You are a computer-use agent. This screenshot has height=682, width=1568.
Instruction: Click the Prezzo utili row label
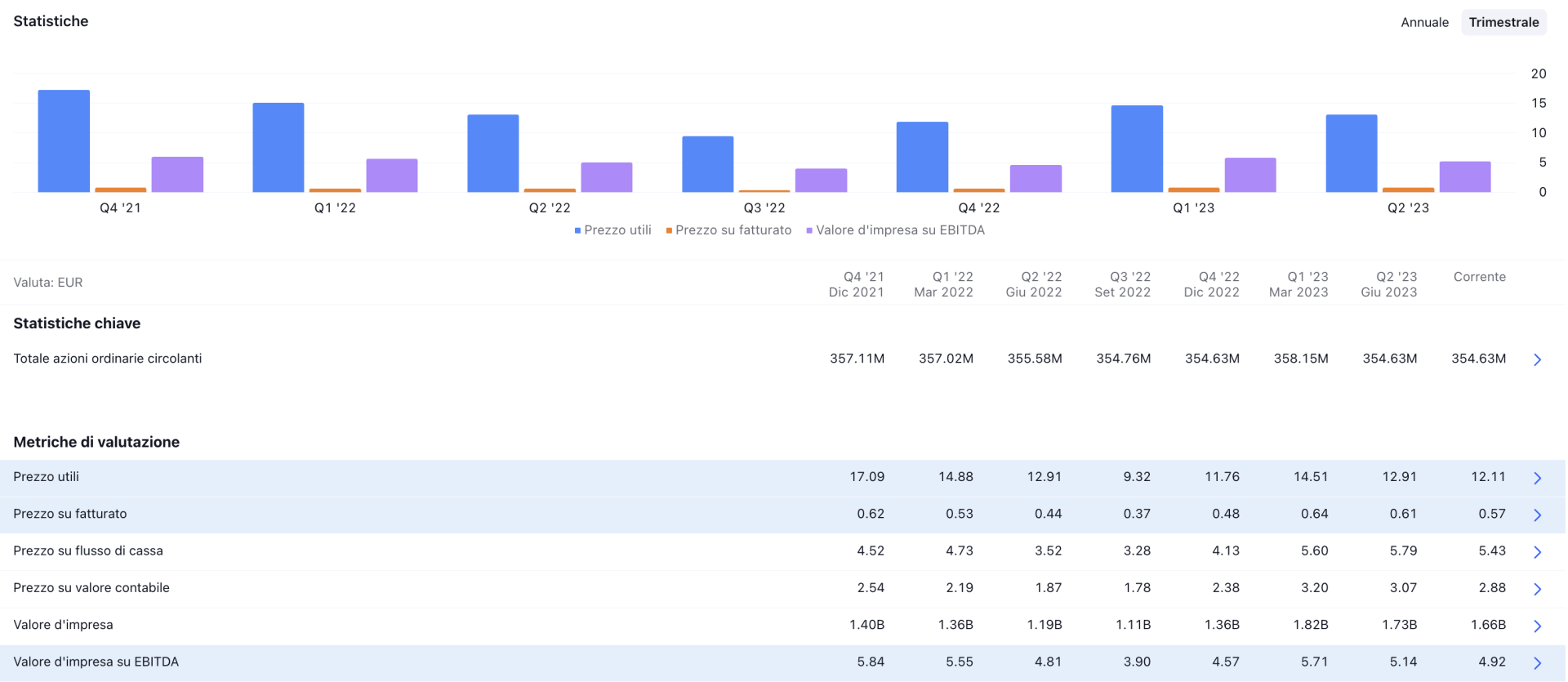pos(47,477)
